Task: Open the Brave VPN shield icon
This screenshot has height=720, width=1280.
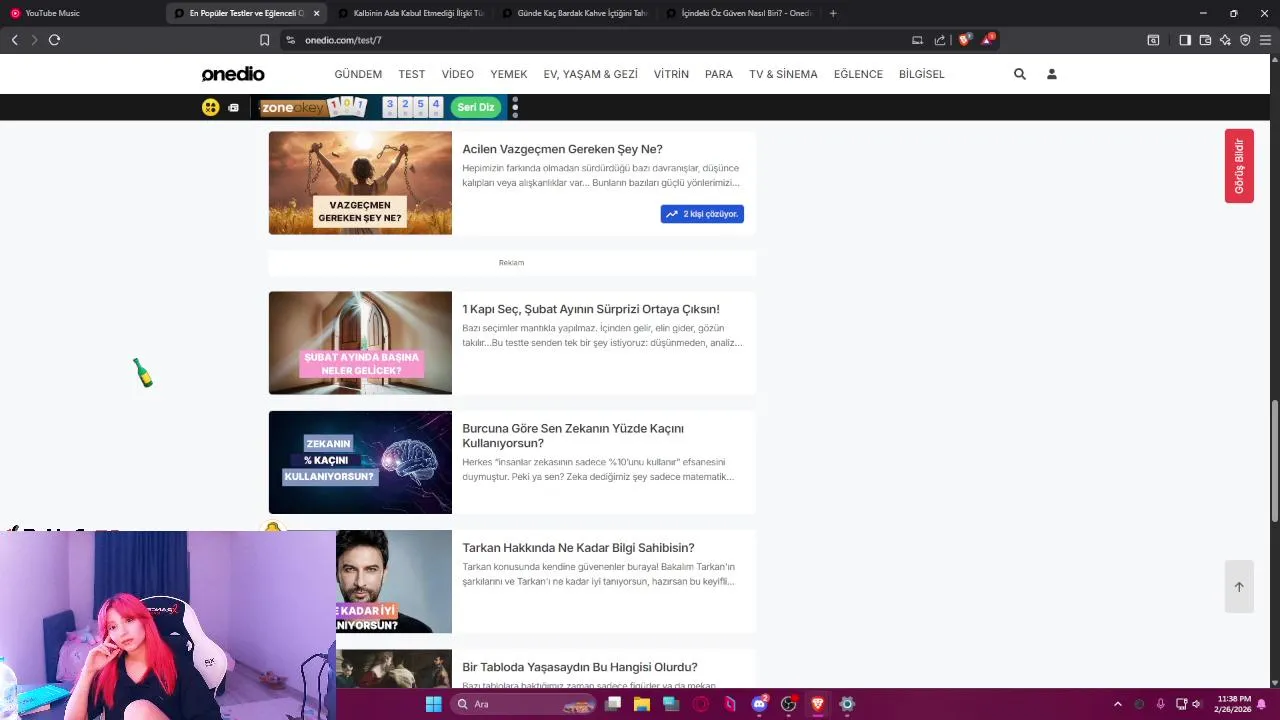Action: click(1245, 40)
